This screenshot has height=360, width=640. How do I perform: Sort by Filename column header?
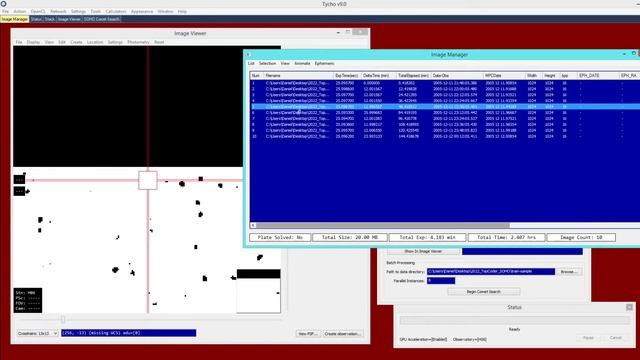click(x=298, y=76)
